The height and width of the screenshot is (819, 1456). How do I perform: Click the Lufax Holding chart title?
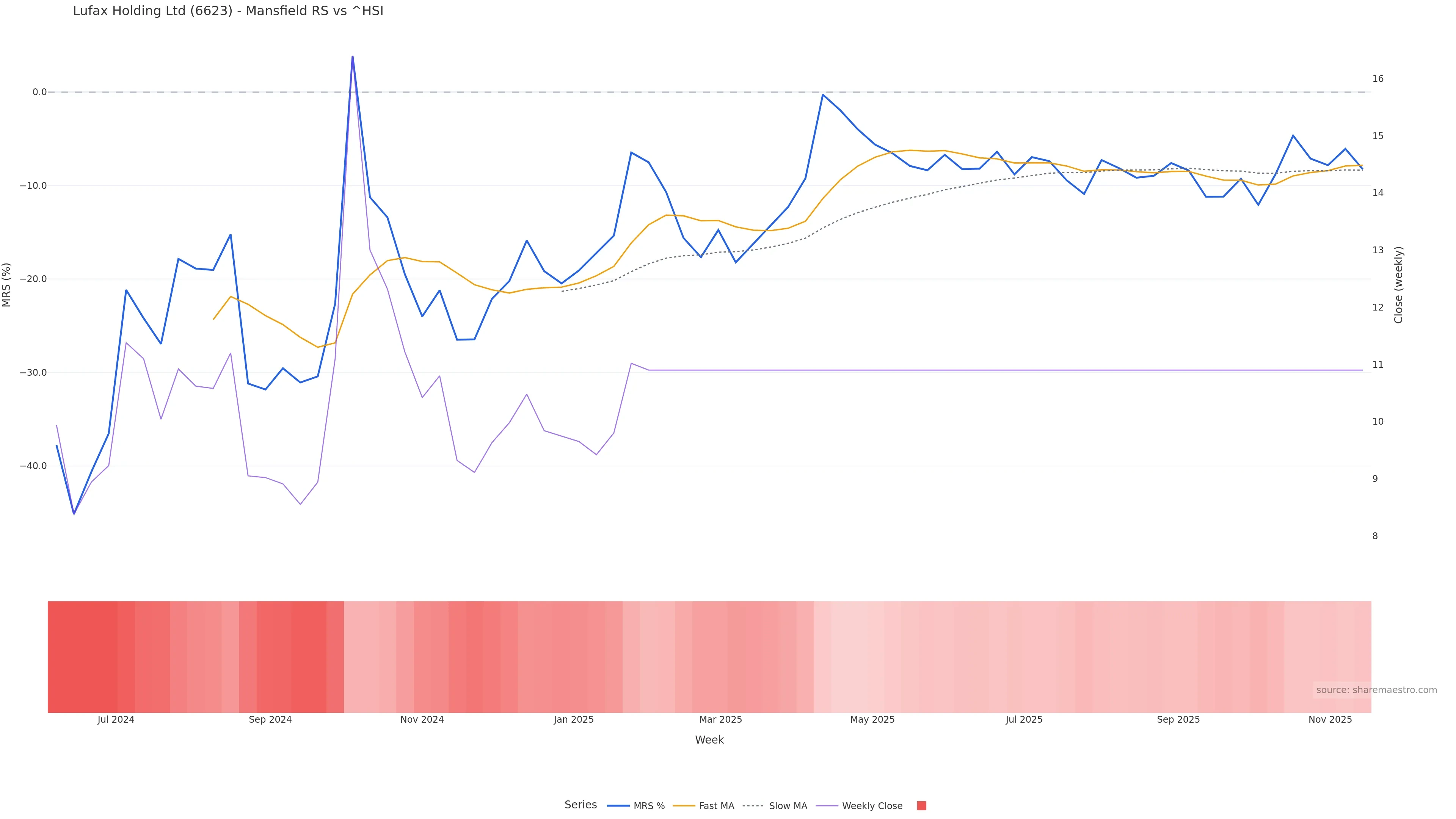click(x=228, y=11)
